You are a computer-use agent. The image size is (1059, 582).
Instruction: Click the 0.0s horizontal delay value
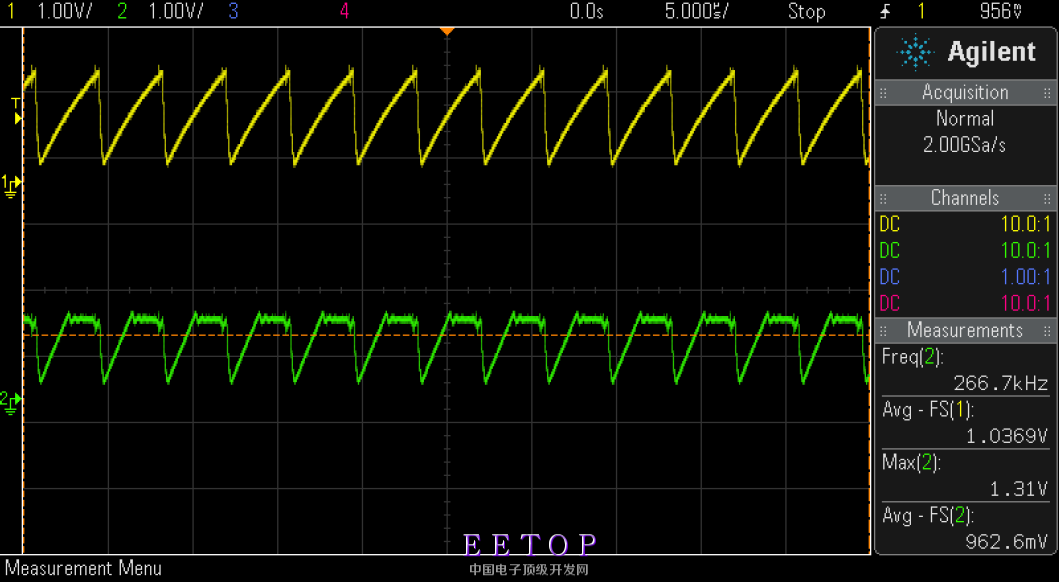coord(586,11)
